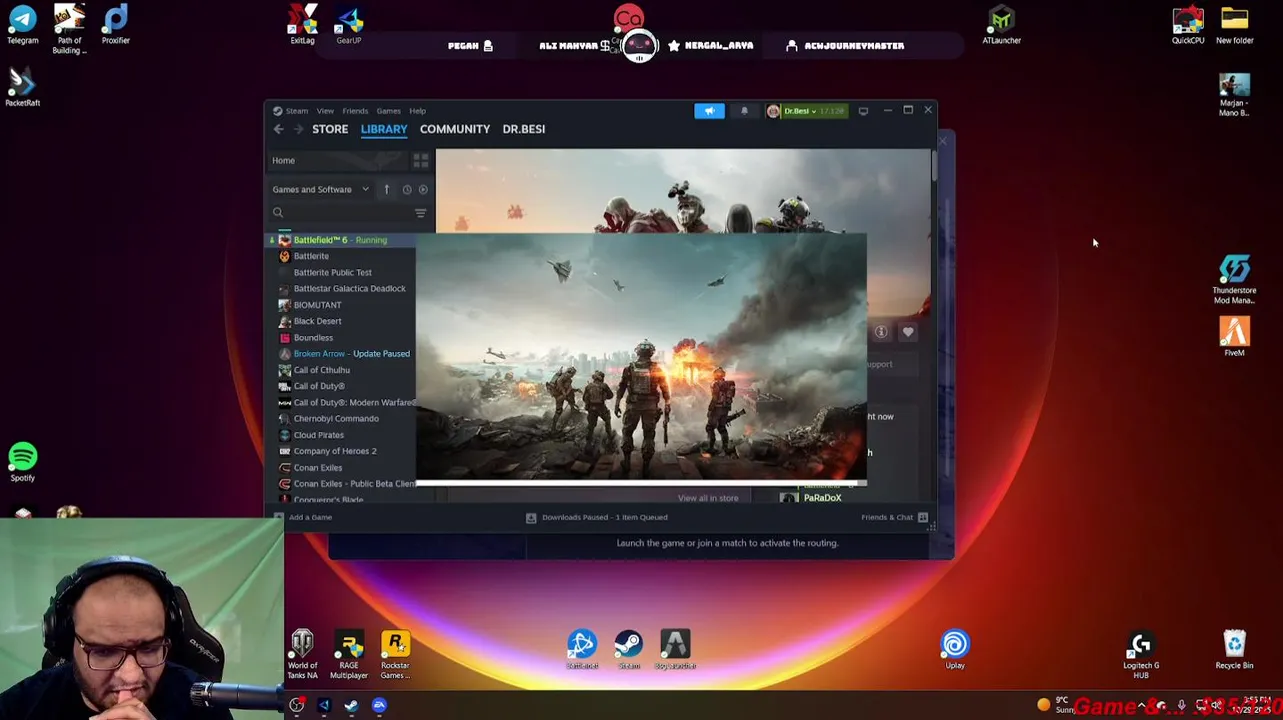Open the DR.BESI profile tab
The height and width of the screenshot is (720, 1283).
coord(523,129)
